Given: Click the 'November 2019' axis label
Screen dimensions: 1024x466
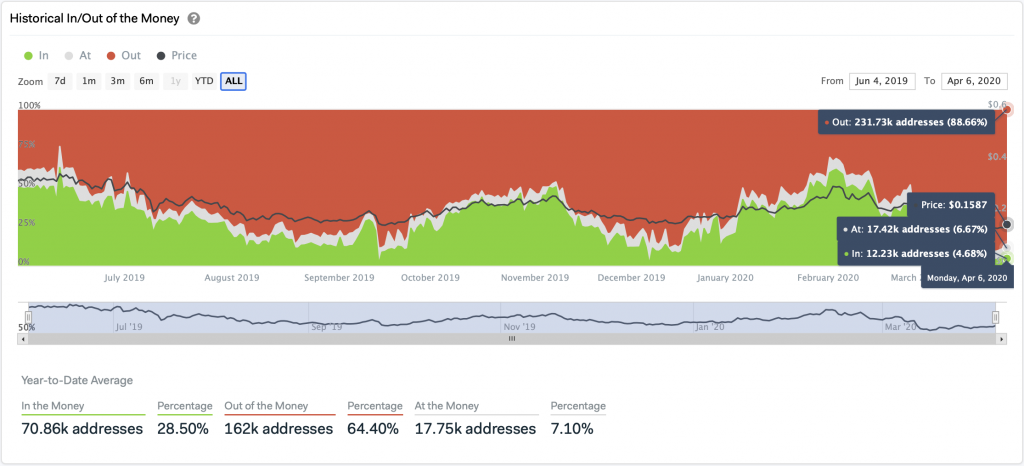Looking at the screenshot, I should [x=535, y=277].
